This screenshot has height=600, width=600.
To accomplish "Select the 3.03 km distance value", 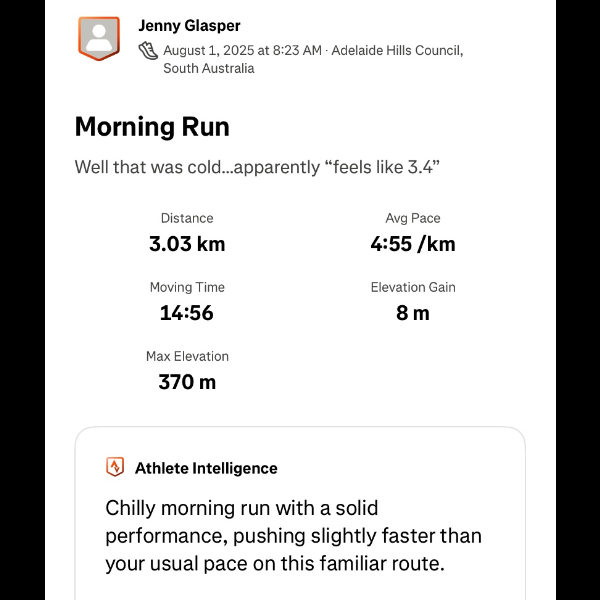I will (x=187, y=244).
